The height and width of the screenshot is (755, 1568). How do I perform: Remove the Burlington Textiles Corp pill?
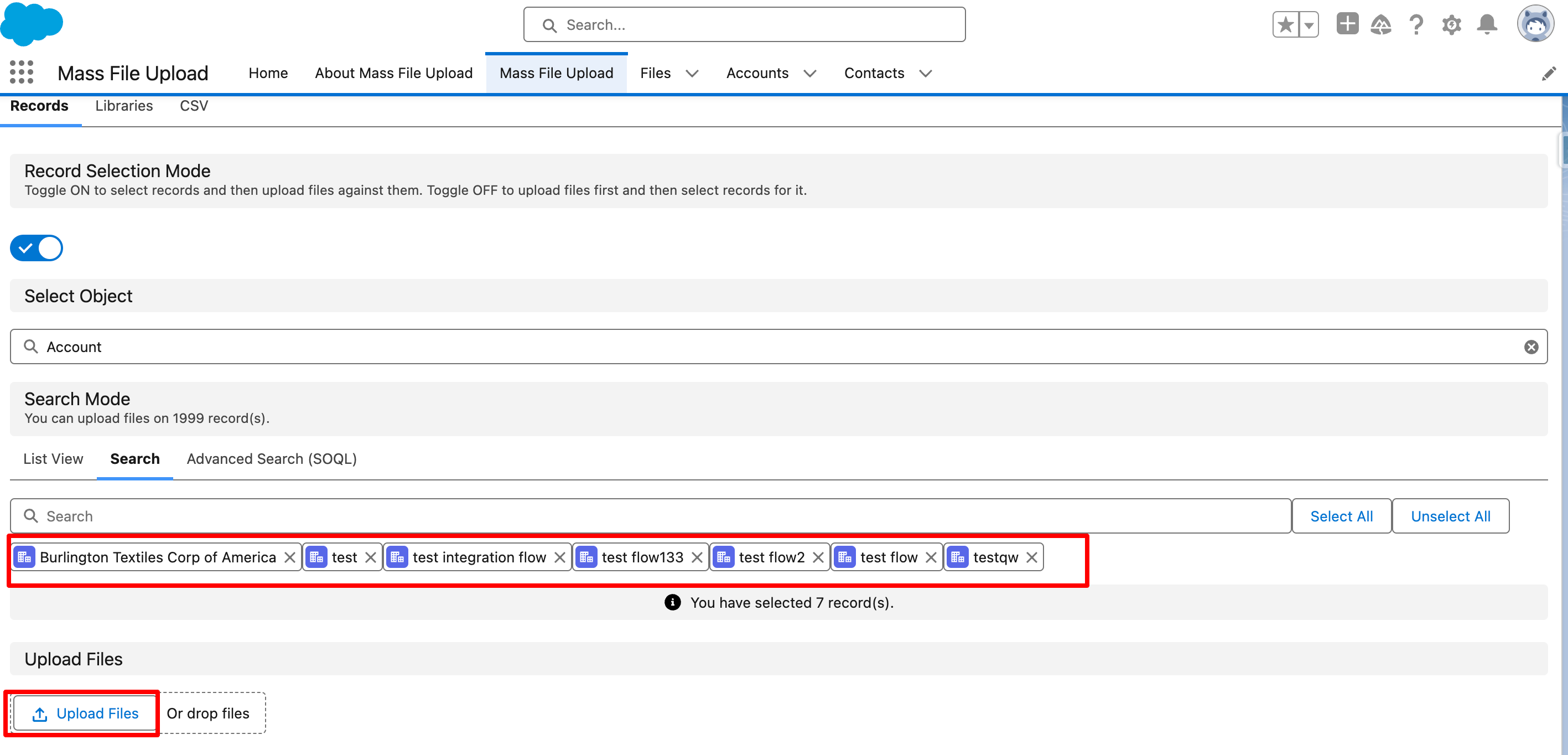(x=290, y=558)
